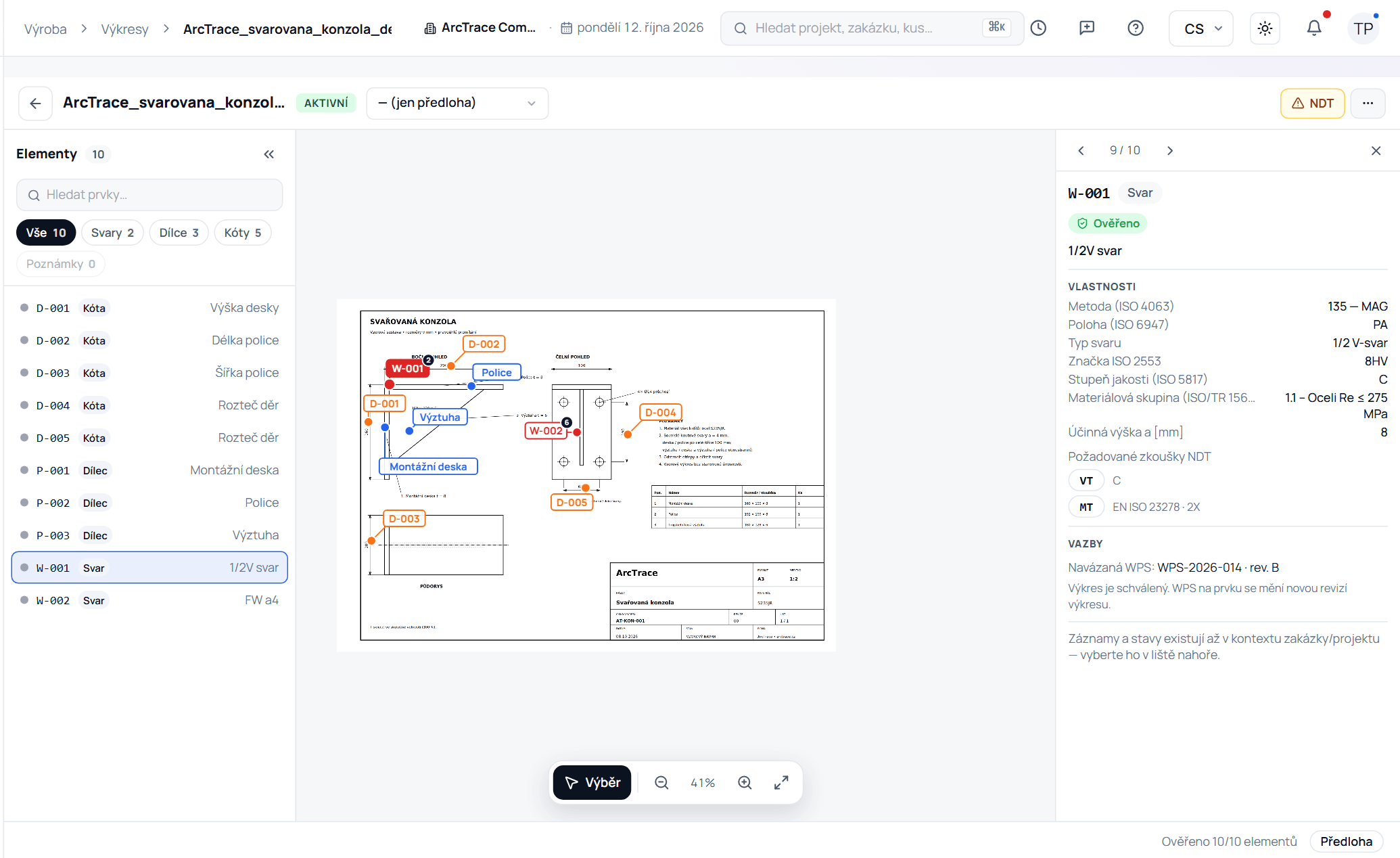Viewport: 1400px width, 858px height.
Task: Open the CS language dropdown
Action: click(x=1201, y=28)
